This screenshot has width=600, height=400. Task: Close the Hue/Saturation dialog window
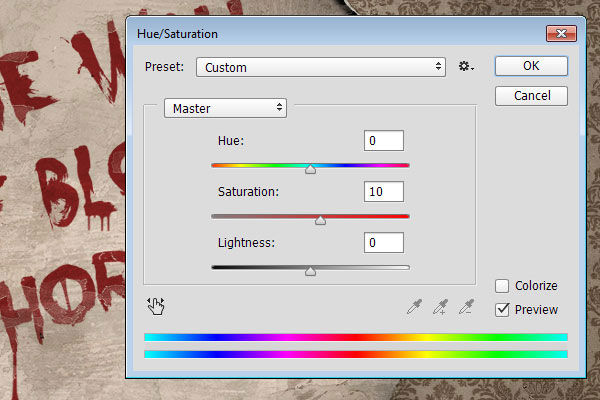point(559,34)
